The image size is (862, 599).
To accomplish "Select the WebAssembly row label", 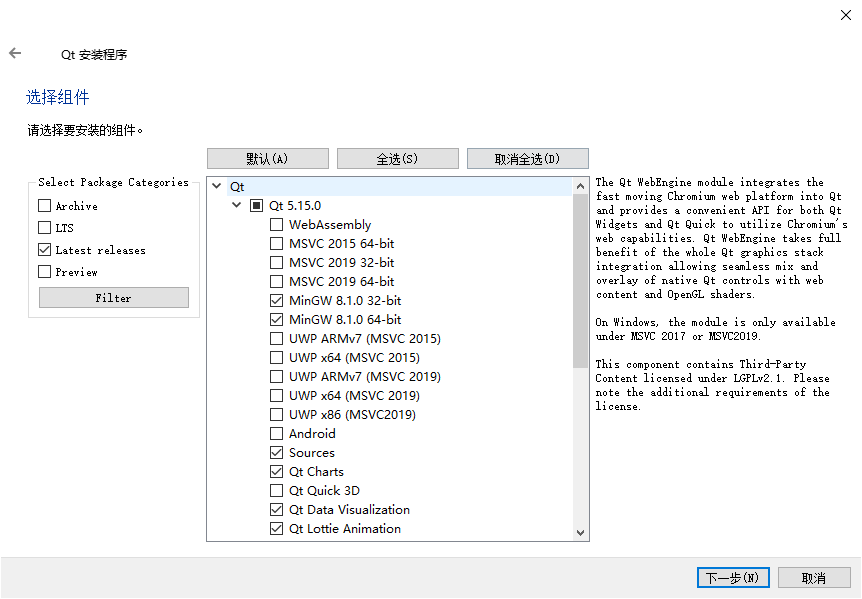I will coord(330,225).
